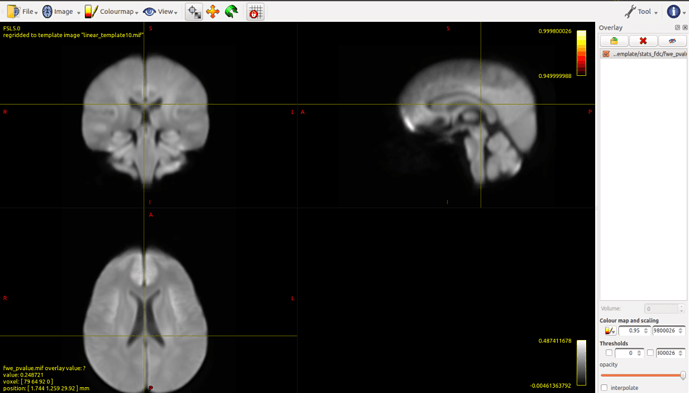Click the coronal brain slice view
Screen dimensions: 689x393
coord(145,120)
